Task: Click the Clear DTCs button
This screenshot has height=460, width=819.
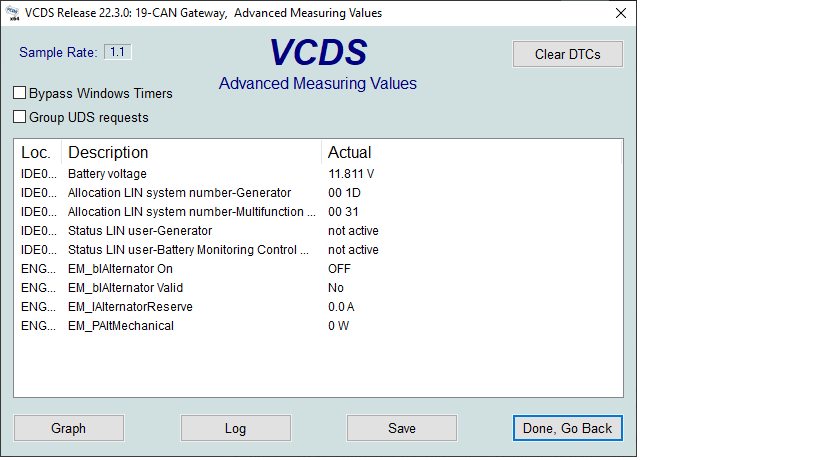Action: pyautogui.click(x=568, y=54)
